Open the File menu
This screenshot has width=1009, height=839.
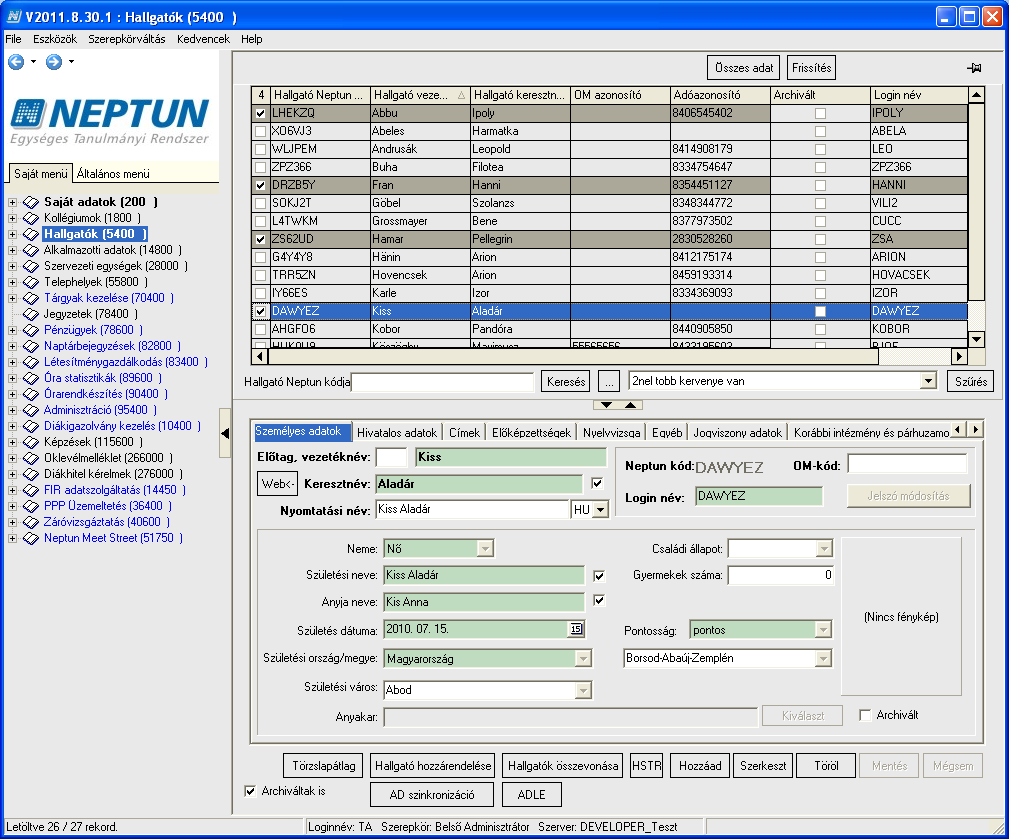point(14,39)
